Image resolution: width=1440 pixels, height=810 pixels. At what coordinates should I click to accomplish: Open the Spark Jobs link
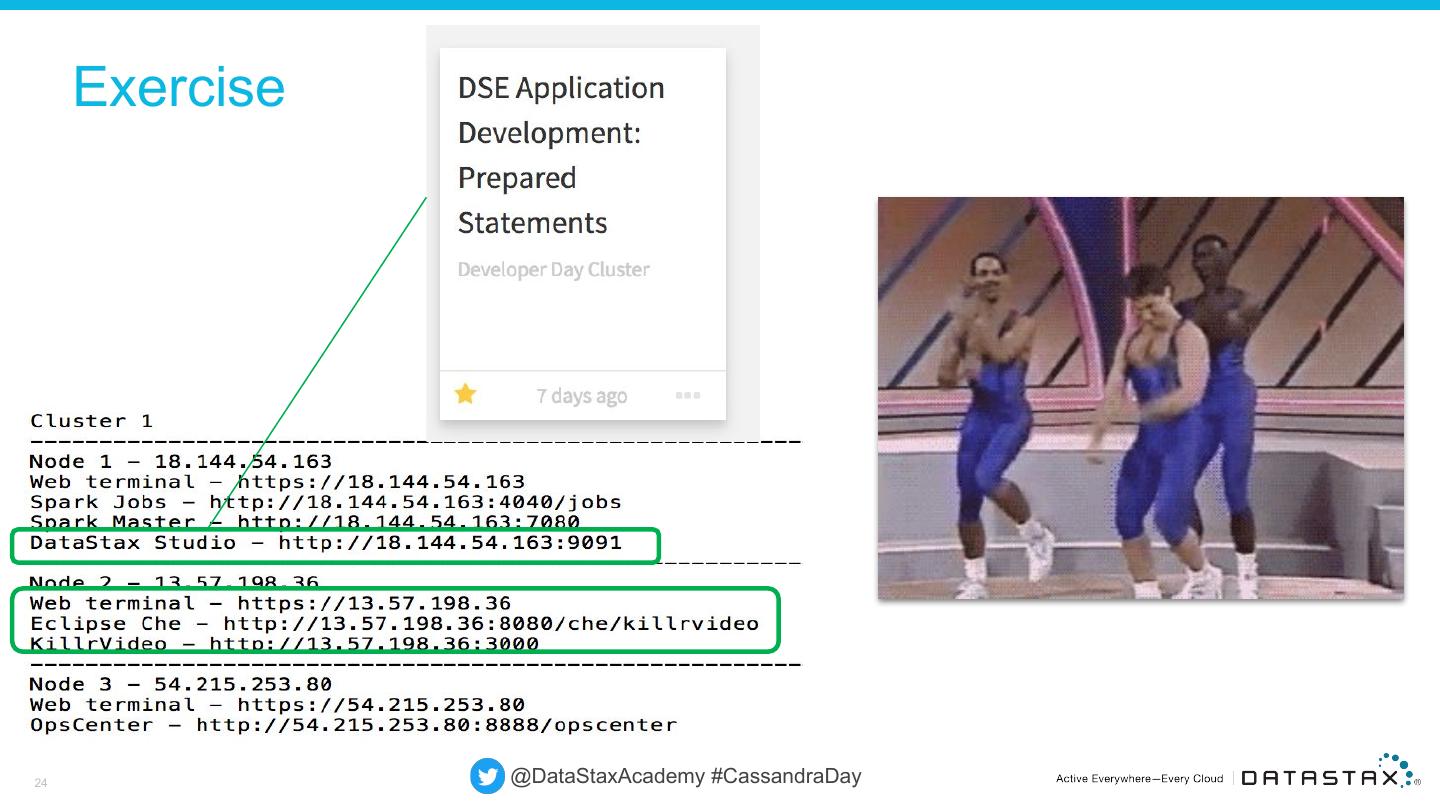tap(415, 502)
